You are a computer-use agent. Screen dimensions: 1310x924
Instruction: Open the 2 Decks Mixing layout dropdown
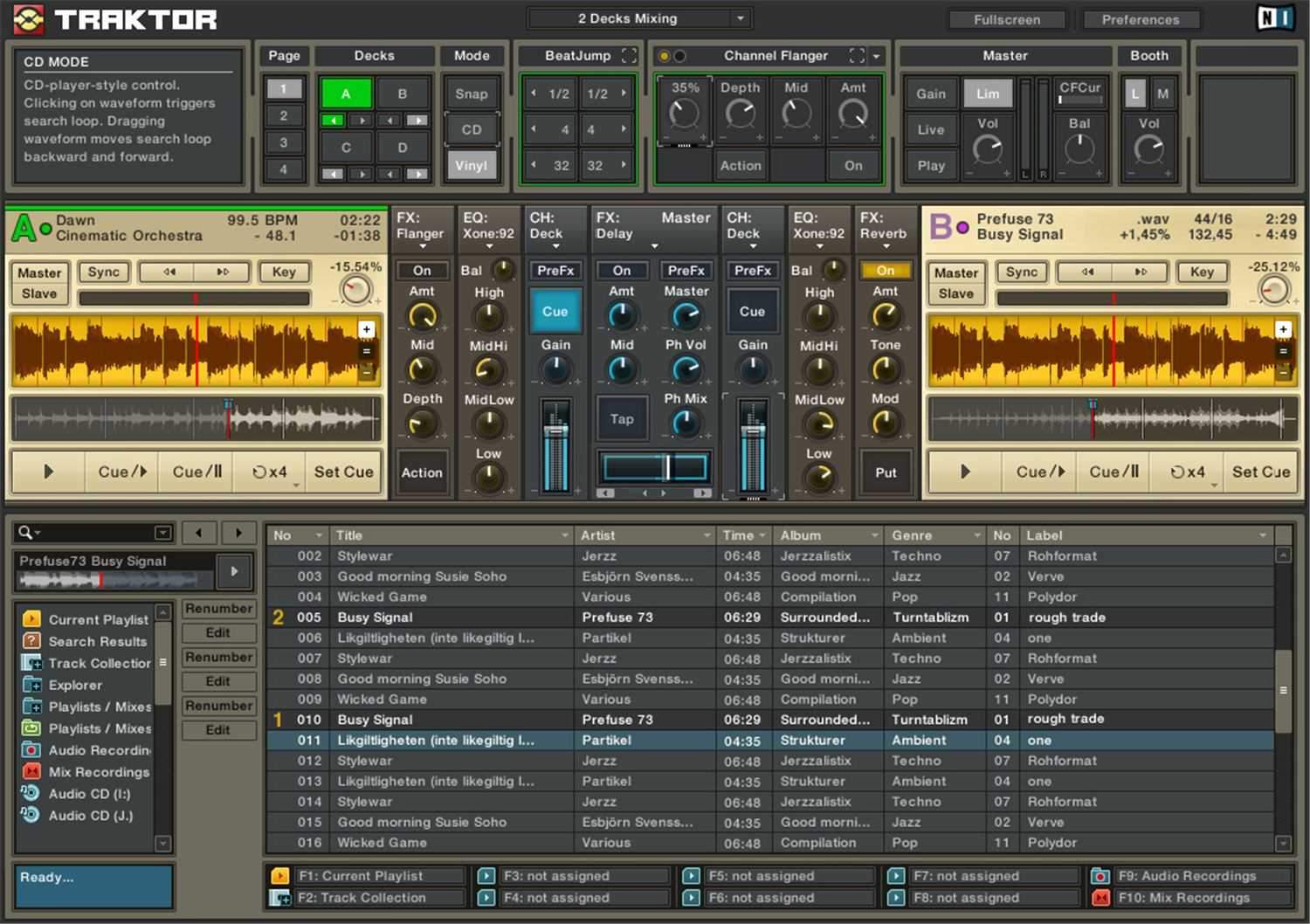741,18
